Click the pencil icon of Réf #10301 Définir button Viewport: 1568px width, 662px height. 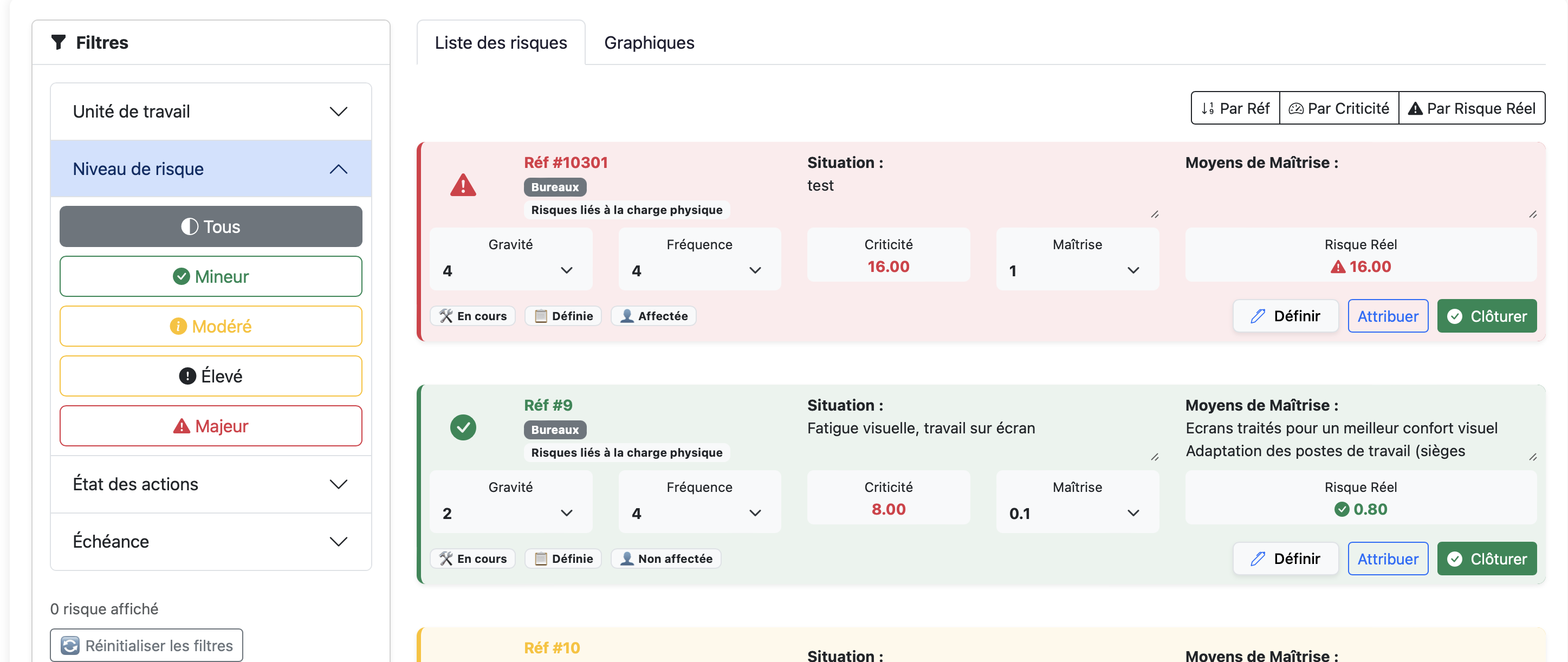click(1258, 316)
